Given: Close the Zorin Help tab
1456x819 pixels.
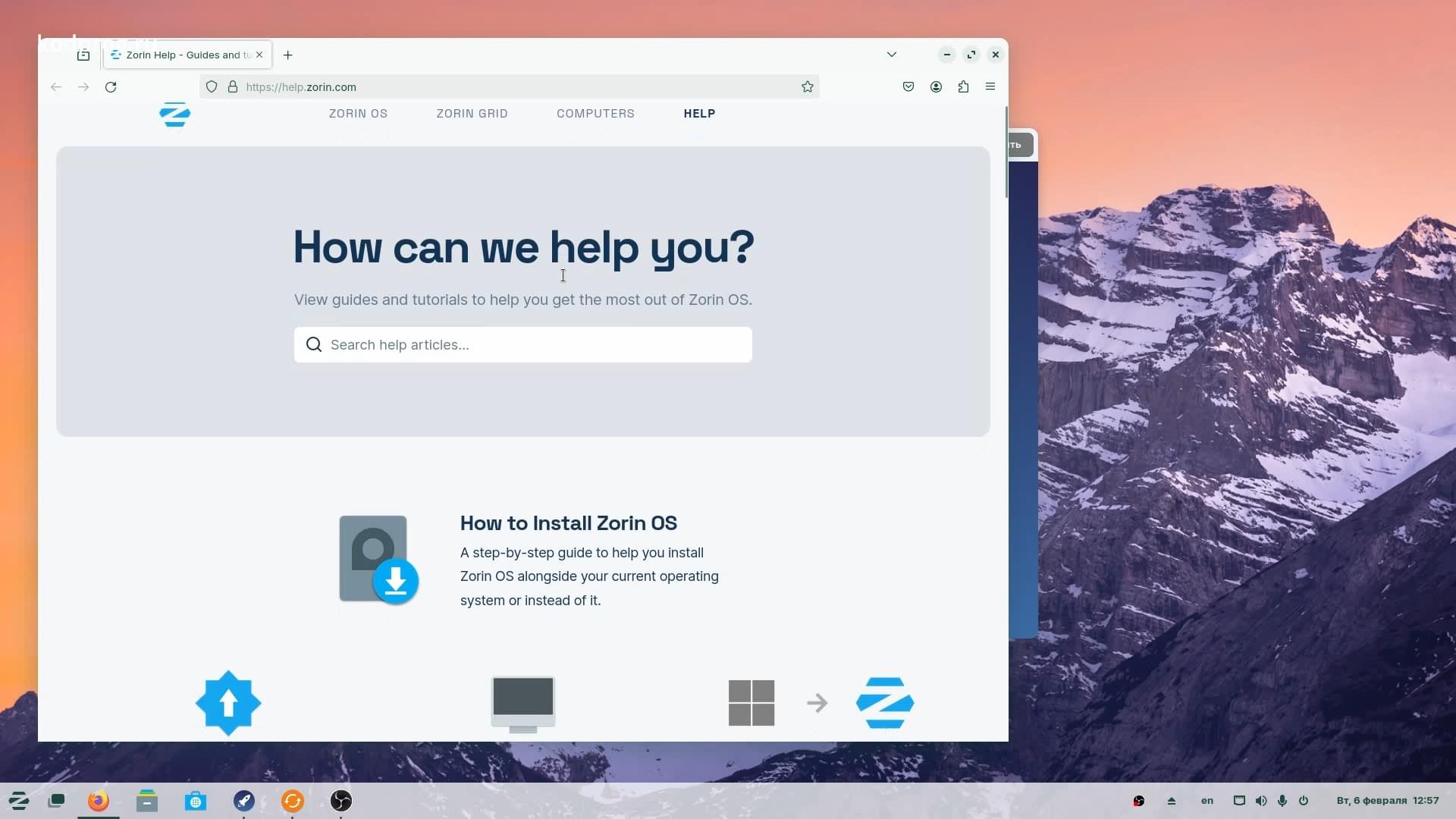Looking at the screenshot, I should (x=259, y=55).
